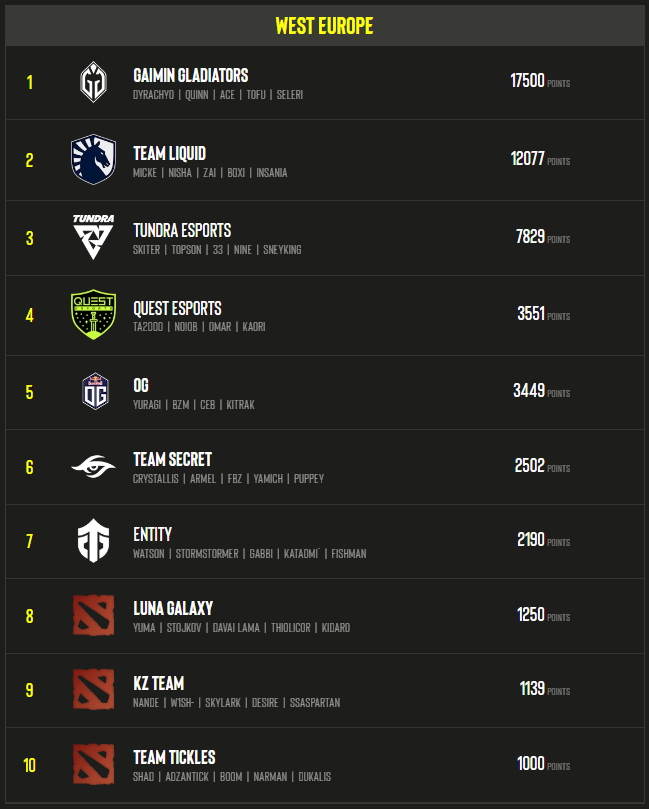Click the Team Liquid name
The width and height of the screenshot is (649, 809).
(x=169, y=153)
